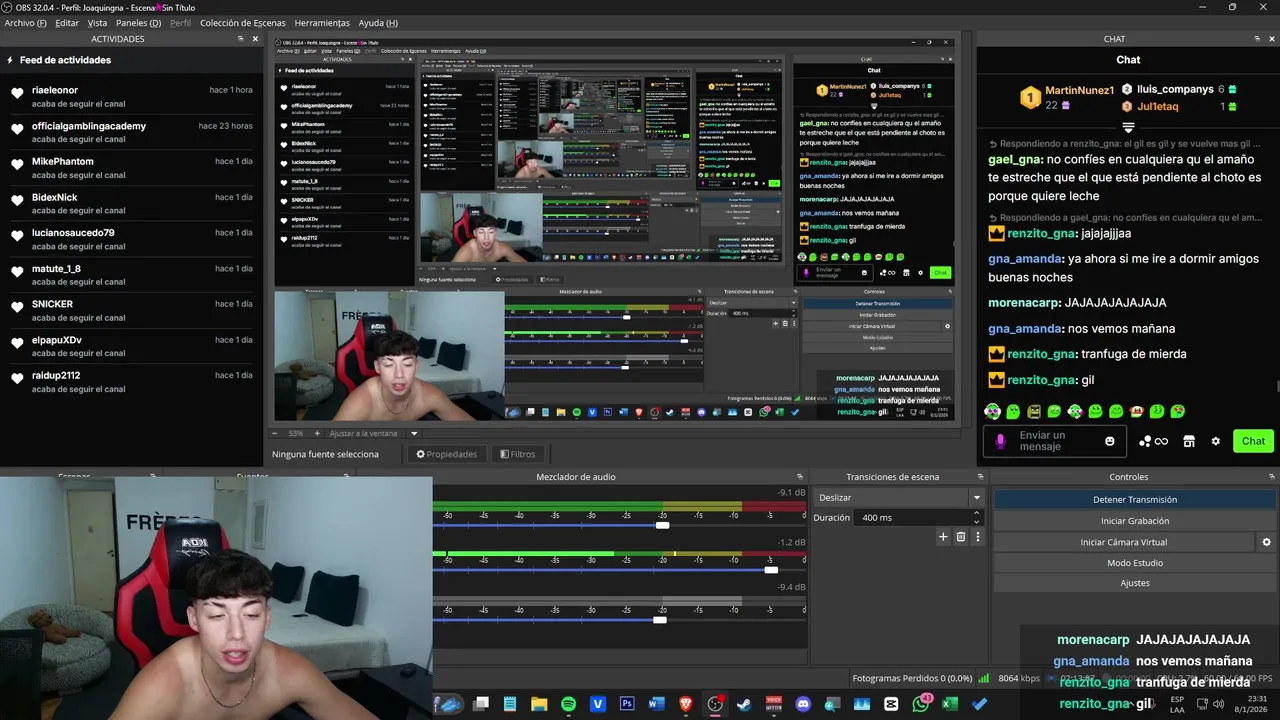
Task: Increase the Duración spinner value
Action: click(x=976, y=513)
